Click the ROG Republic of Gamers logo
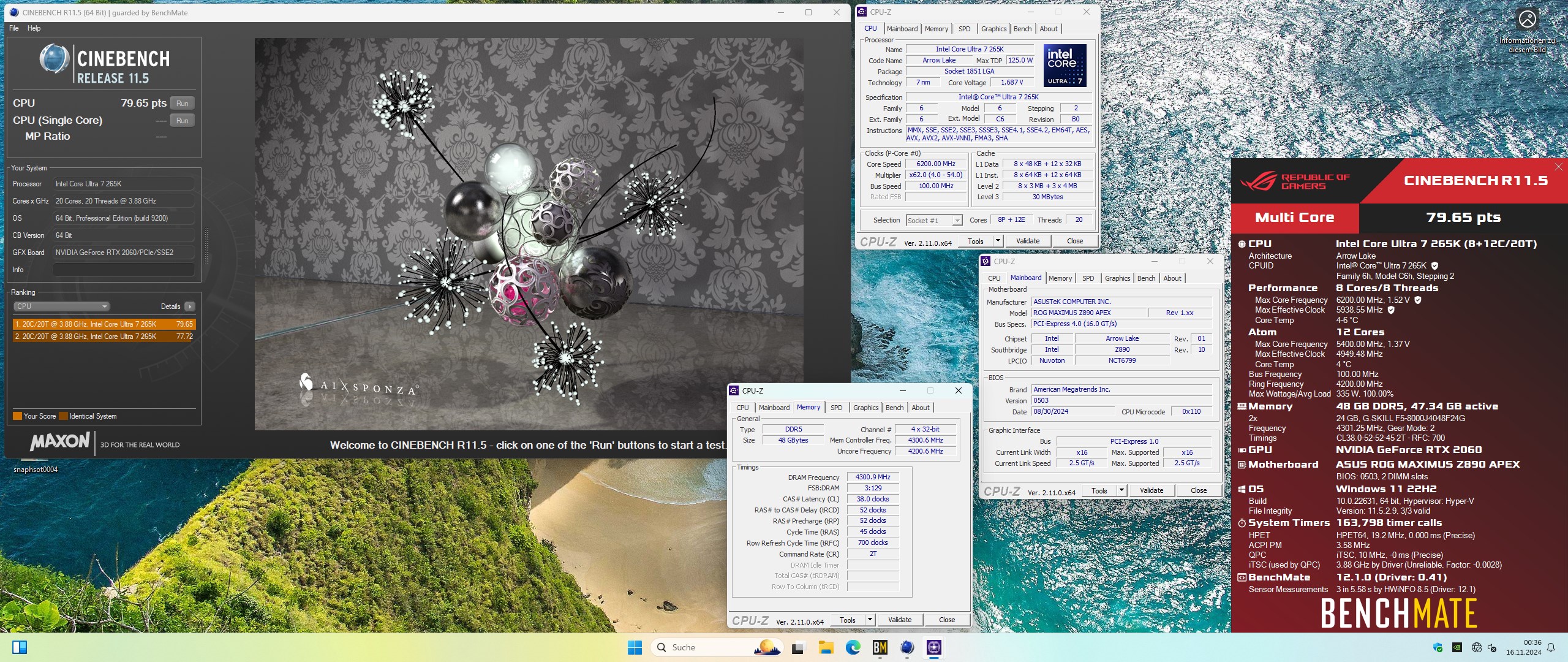Screen dimensions: 1568x662 pyautogui.click(x=1295, y=181)
